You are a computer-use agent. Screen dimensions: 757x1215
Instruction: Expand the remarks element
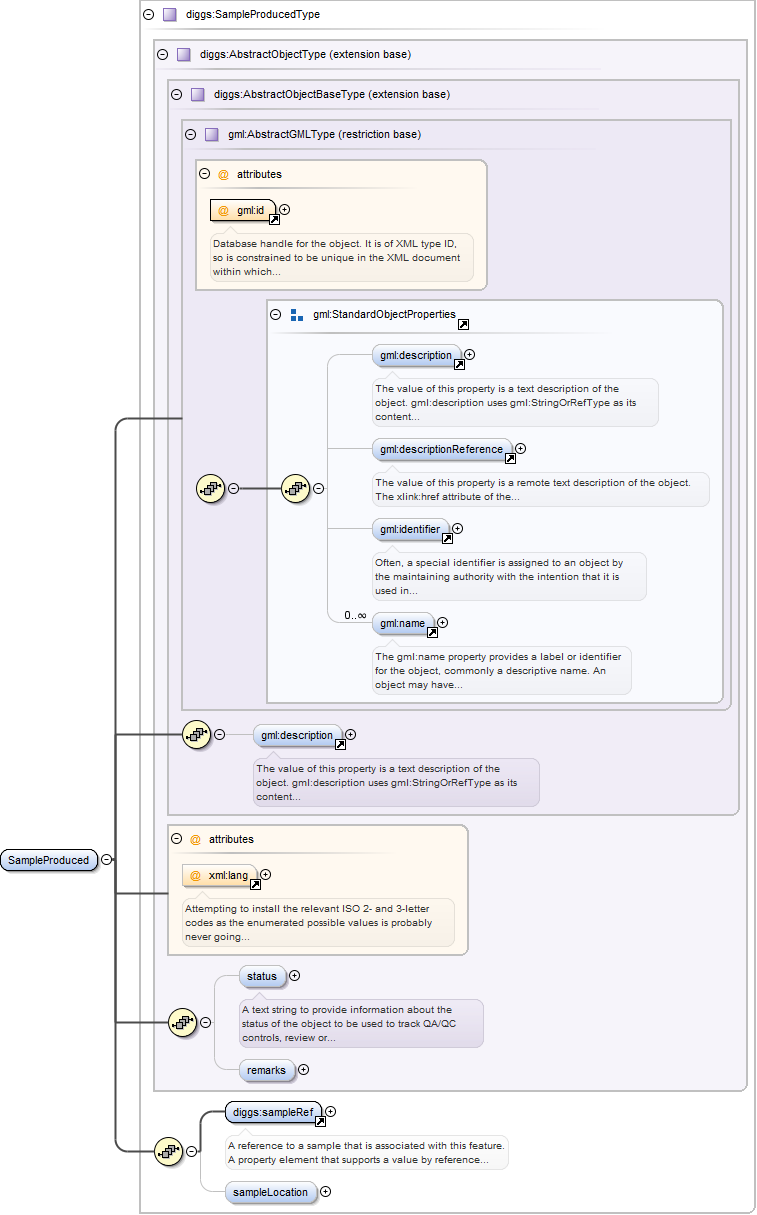point(303,1069)
